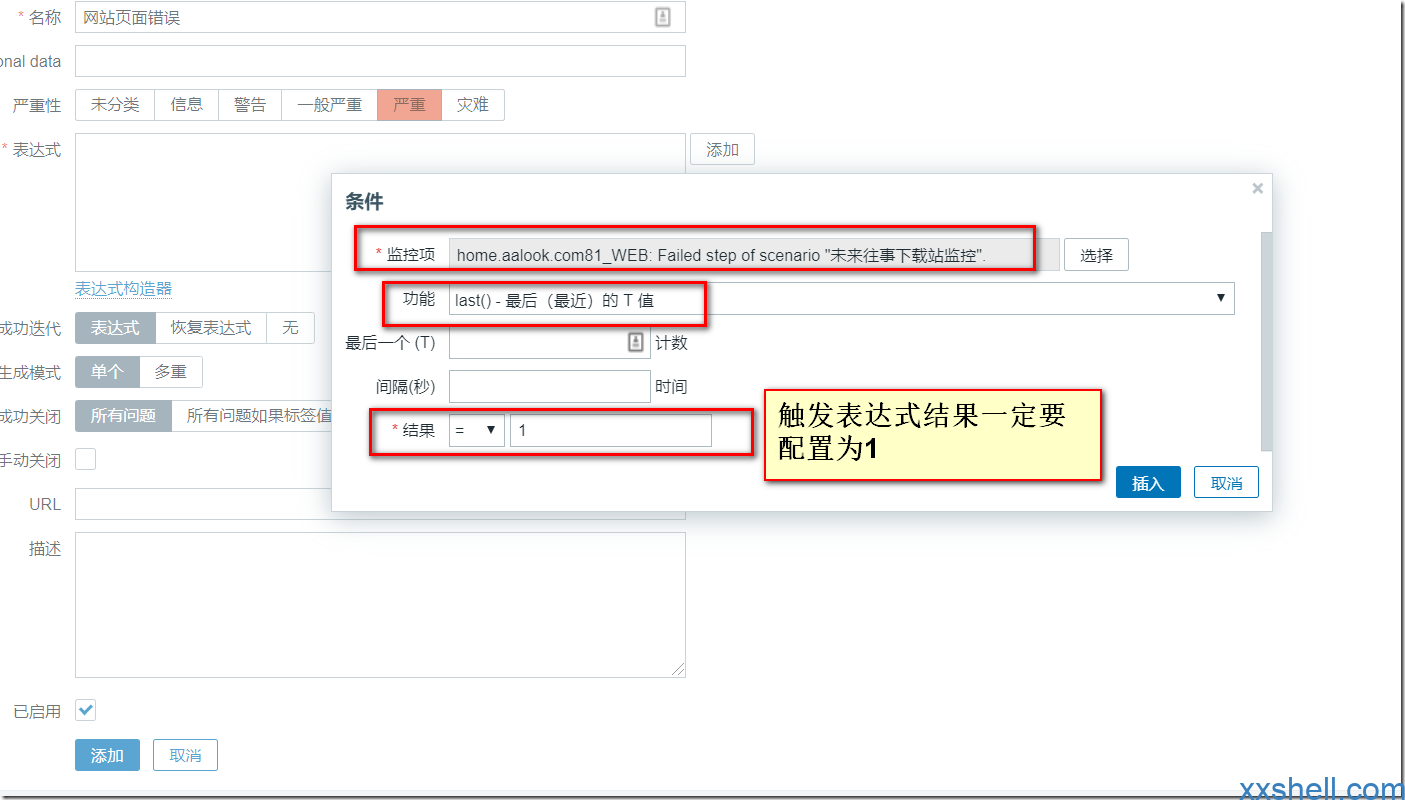Select 灾难 severity level
This screenshot has height=800, width=1405.
pyautogui.click(x=472, y=105)
